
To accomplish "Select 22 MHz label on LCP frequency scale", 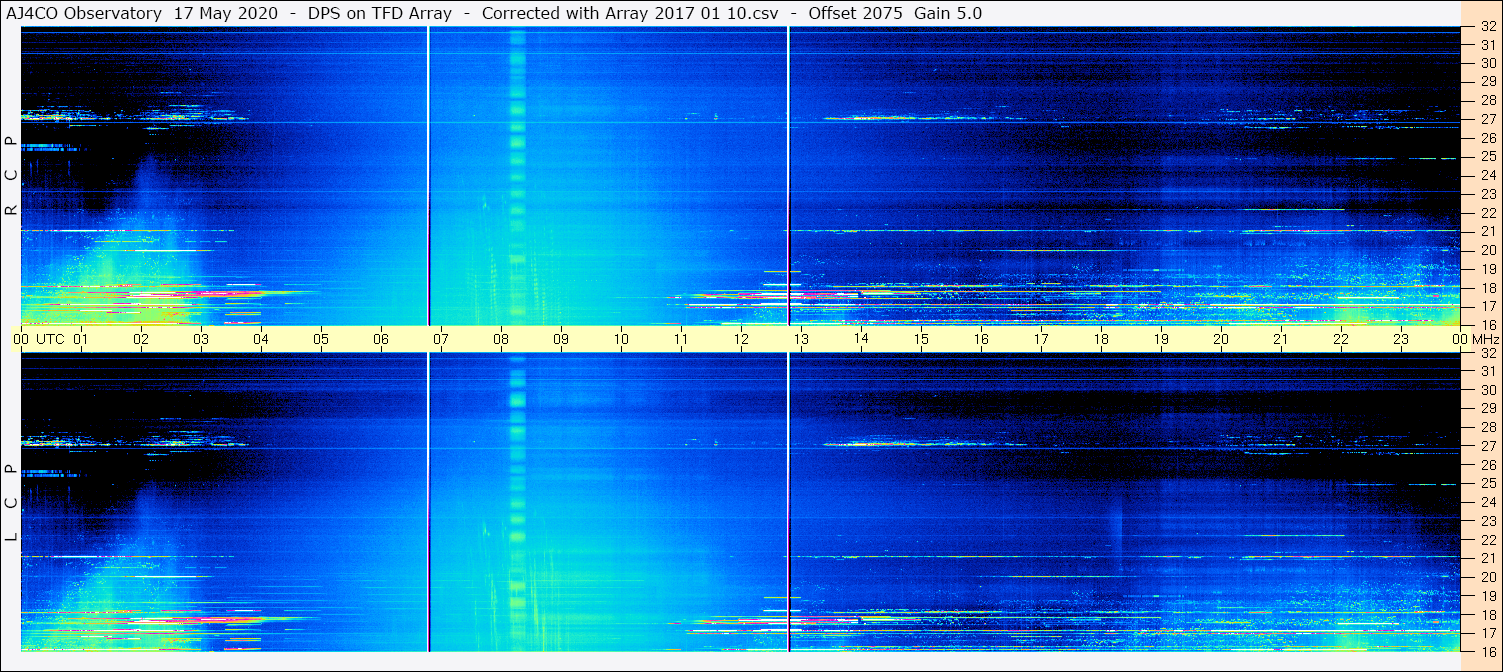I will click(x=1487, y=540).
